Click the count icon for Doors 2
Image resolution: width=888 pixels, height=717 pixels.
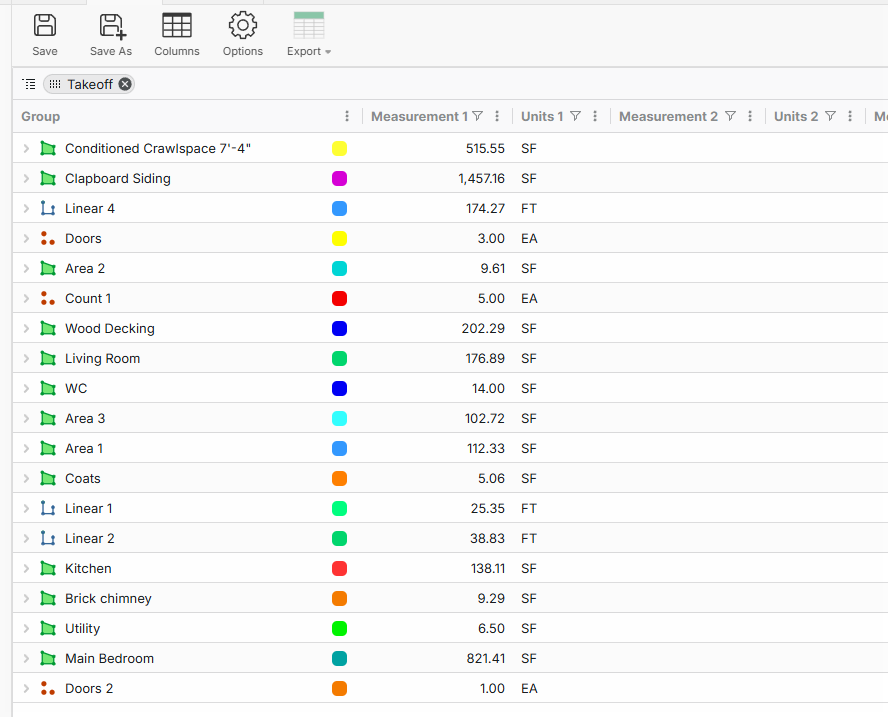tap(48, 689)
